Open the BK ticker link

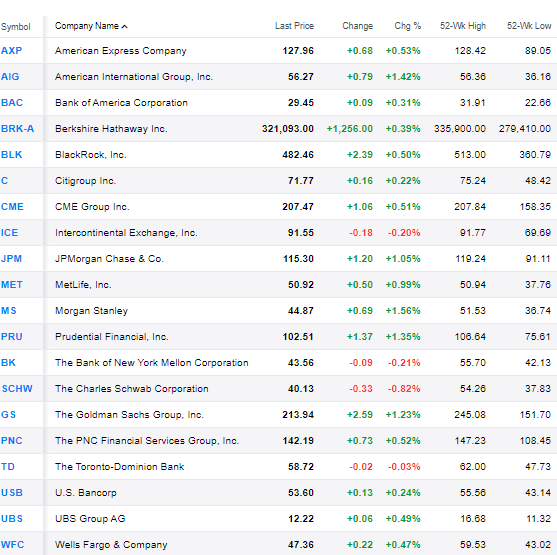(x=8, y=362)
